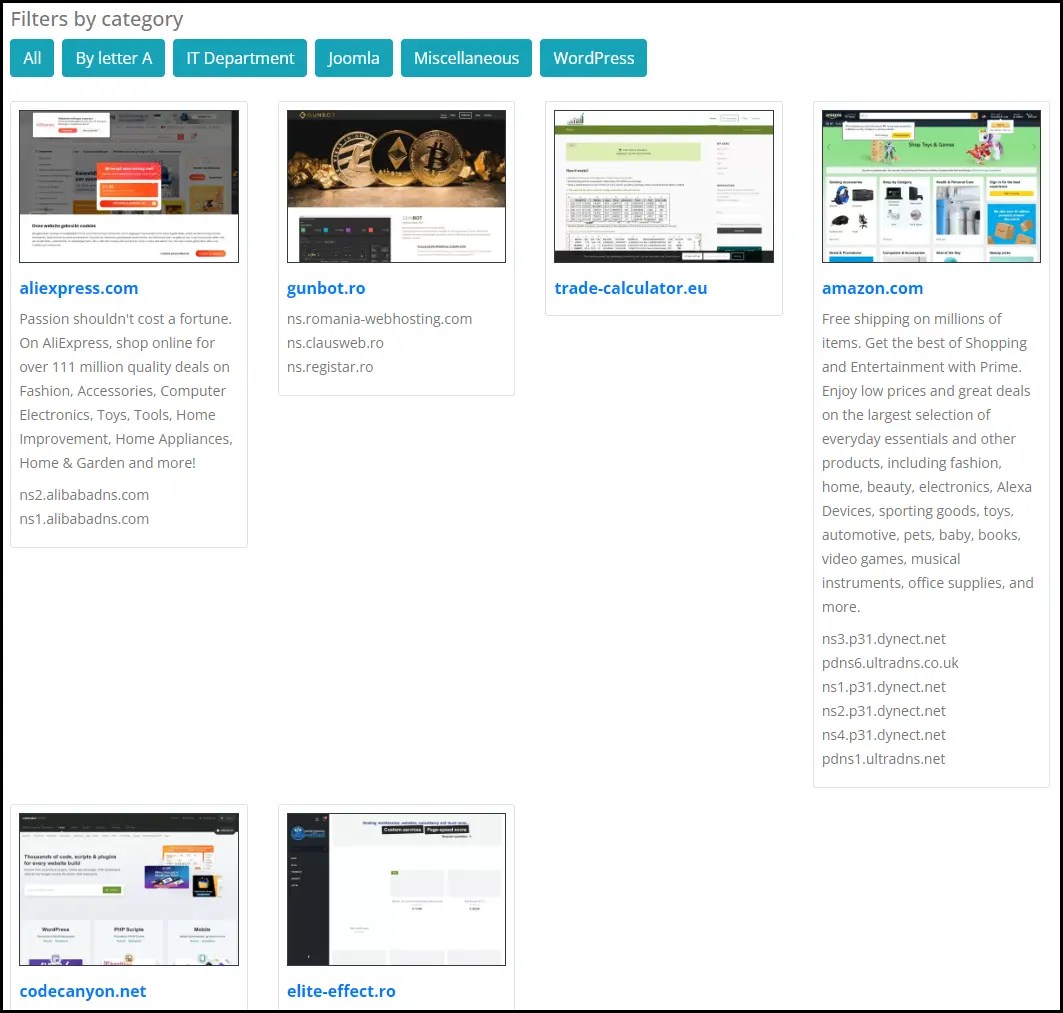
Task: Filter by Miscellaneous category
Action: point(466,58)
